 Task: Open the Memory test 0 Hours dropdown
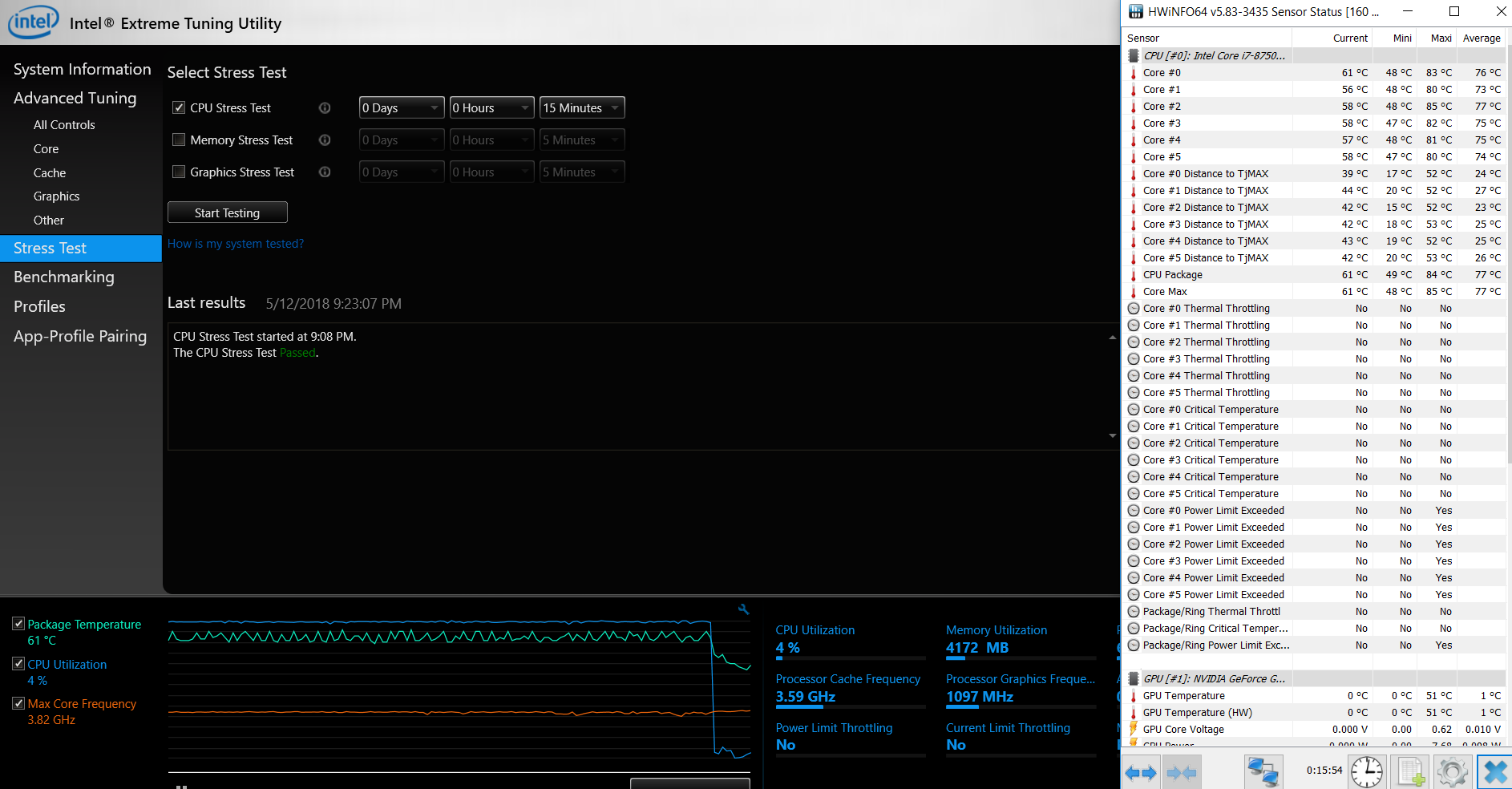pyautogui.click(x=492, y=140)
